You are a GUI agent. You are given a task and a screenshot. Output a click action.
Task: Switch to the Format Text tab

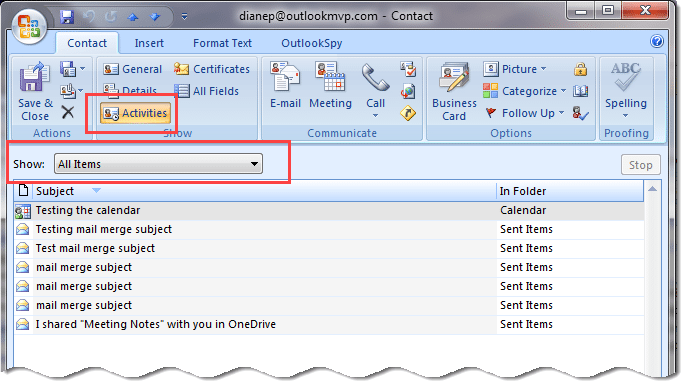pos(222,43)
